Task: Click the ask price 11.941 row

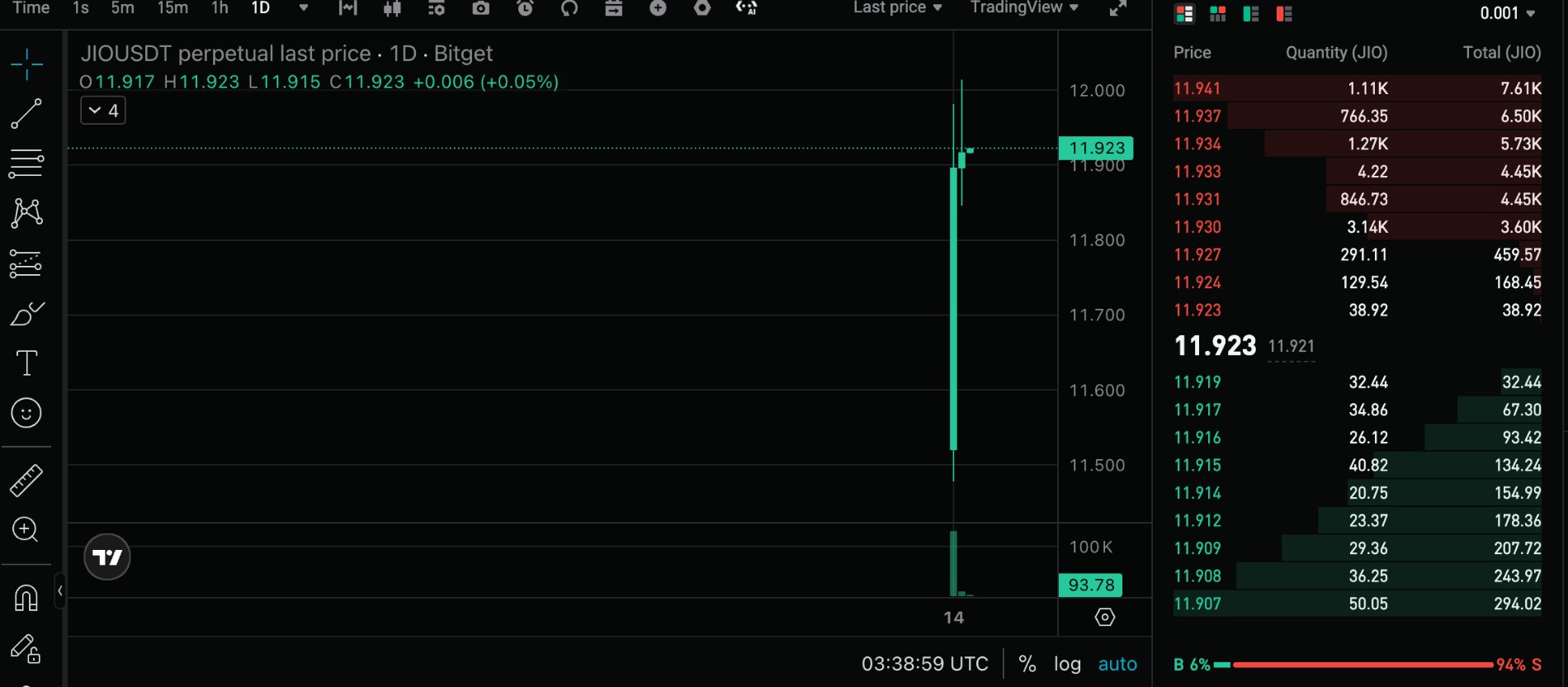Action: pos(1358,88)
